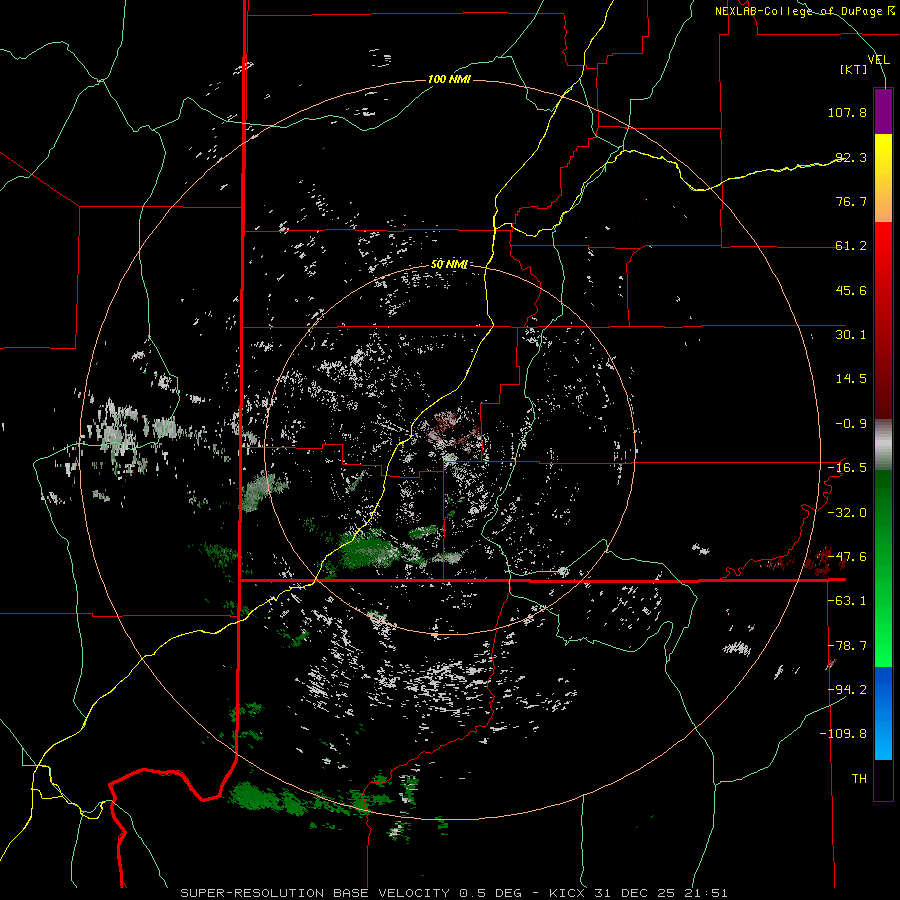The height and width of the screenshot is (900, 900).
Task: Click the Super-Resolution Base Velocity caption
Action: tap(453, 893)
